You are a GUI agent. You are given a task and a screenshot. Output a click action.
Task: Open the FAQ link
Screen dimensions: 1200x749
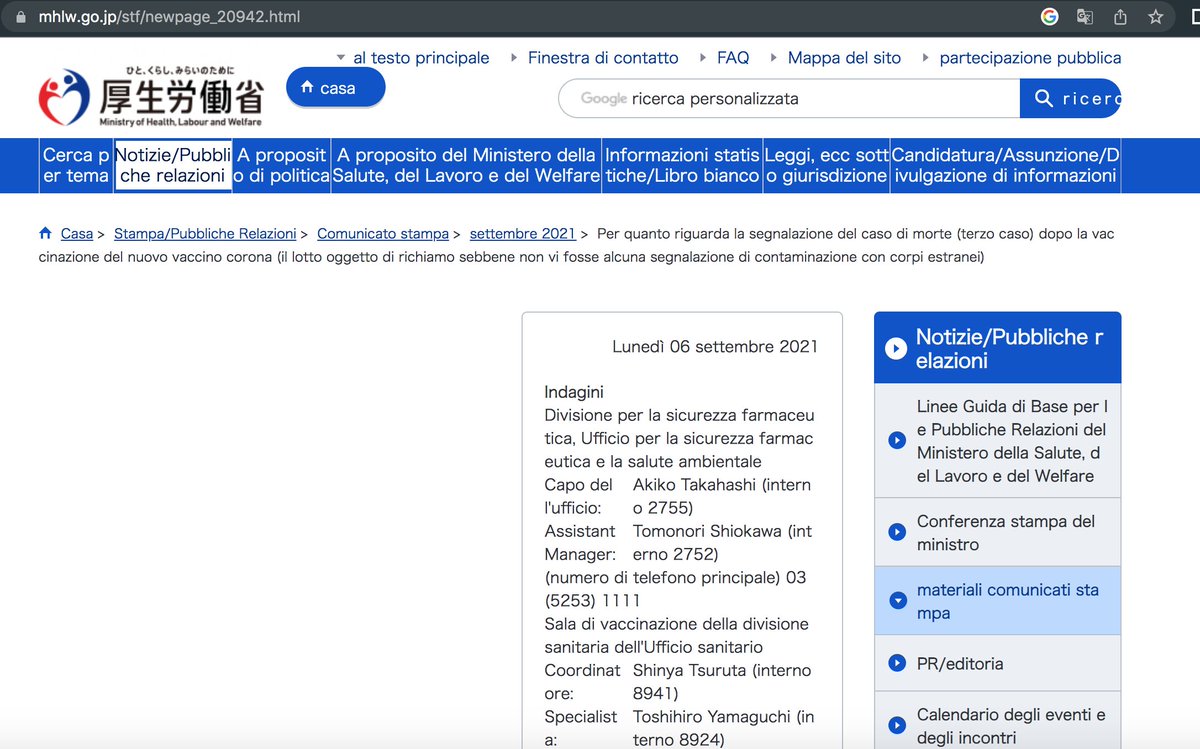tap(733, 58)
